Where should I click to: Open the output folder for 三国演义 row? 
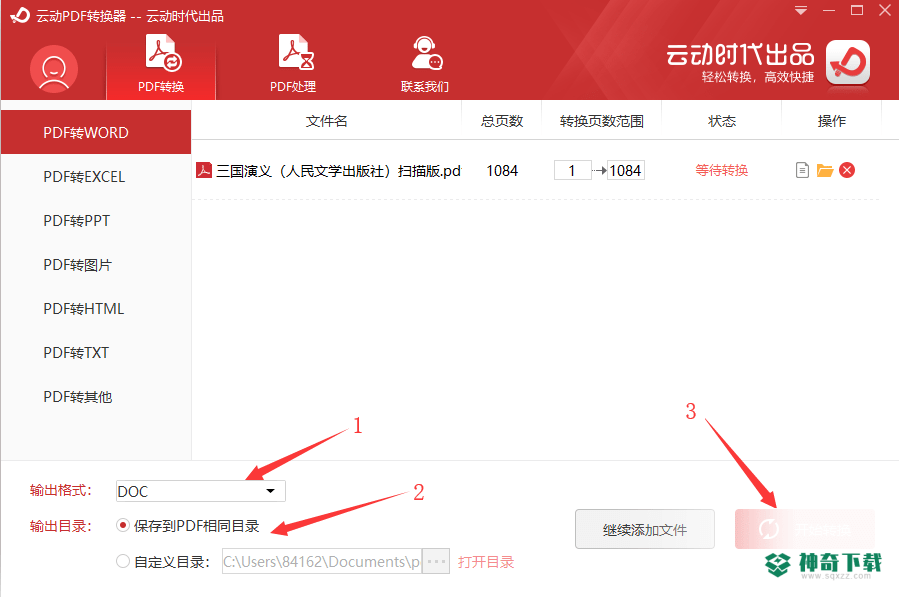coord(824,170)
